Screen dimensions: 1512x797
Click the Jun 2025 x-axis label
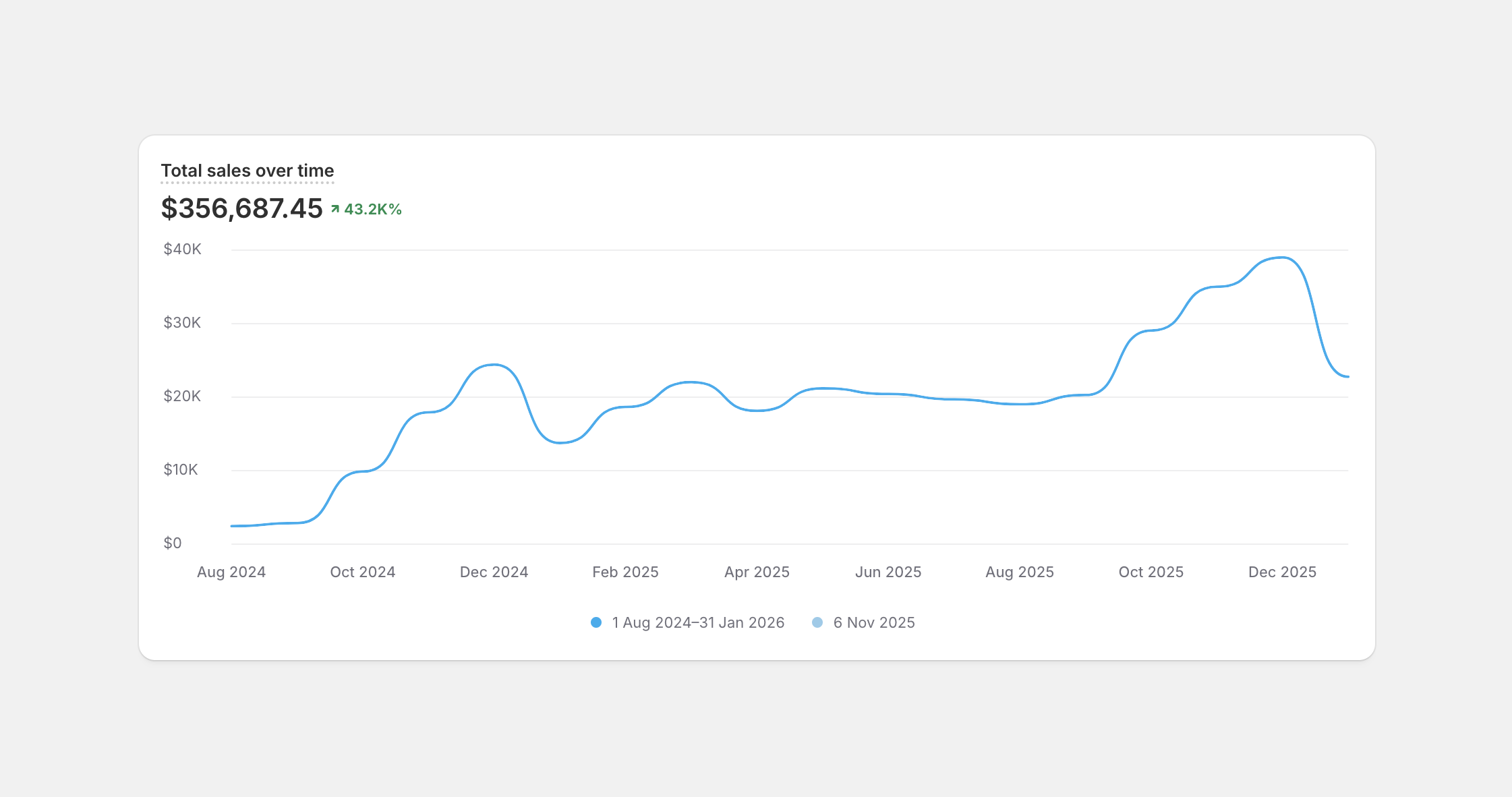888,572
